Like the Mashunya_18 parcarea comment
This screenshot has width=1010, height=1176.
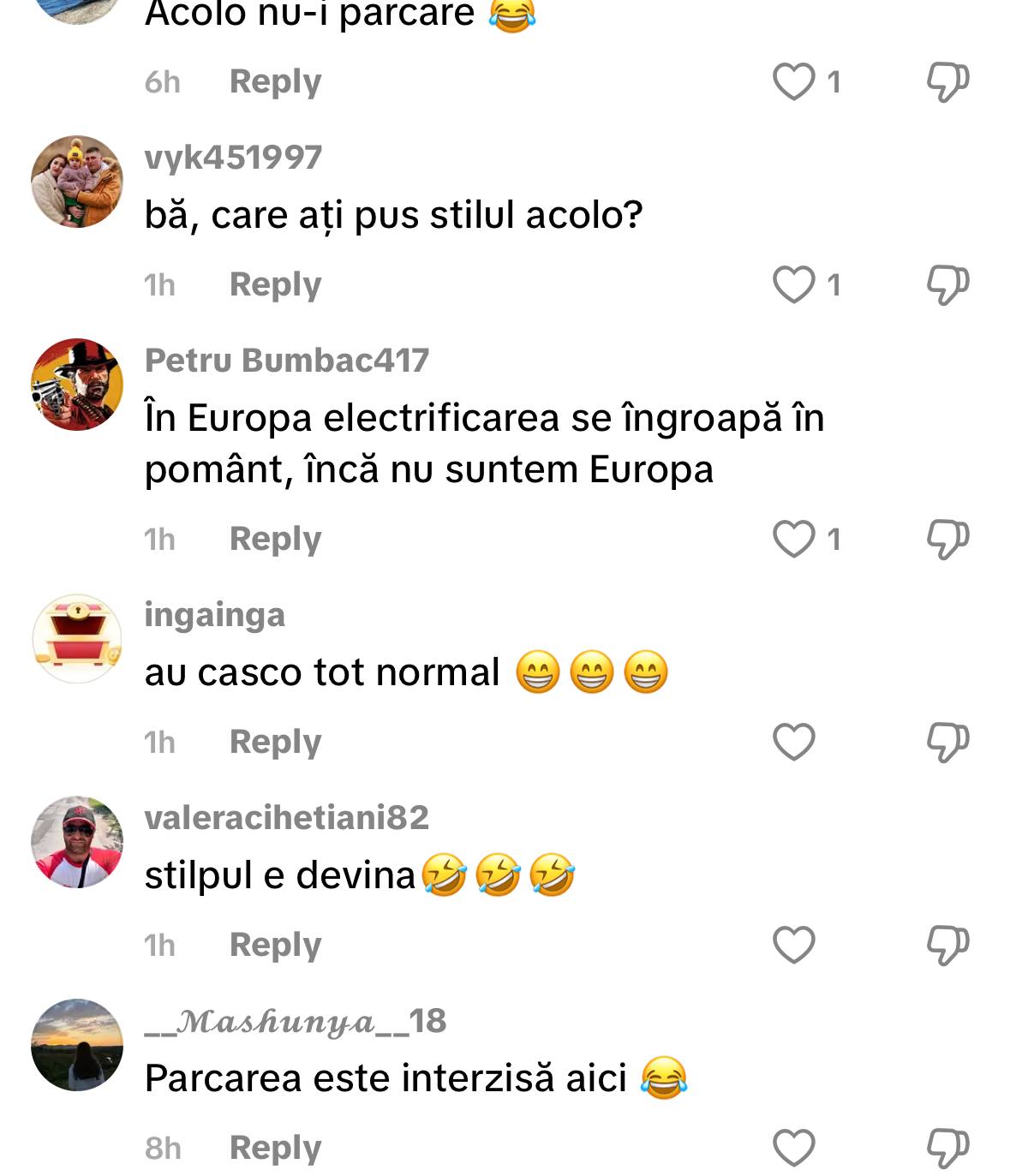pyautogui.click(x=794, y=1149)
